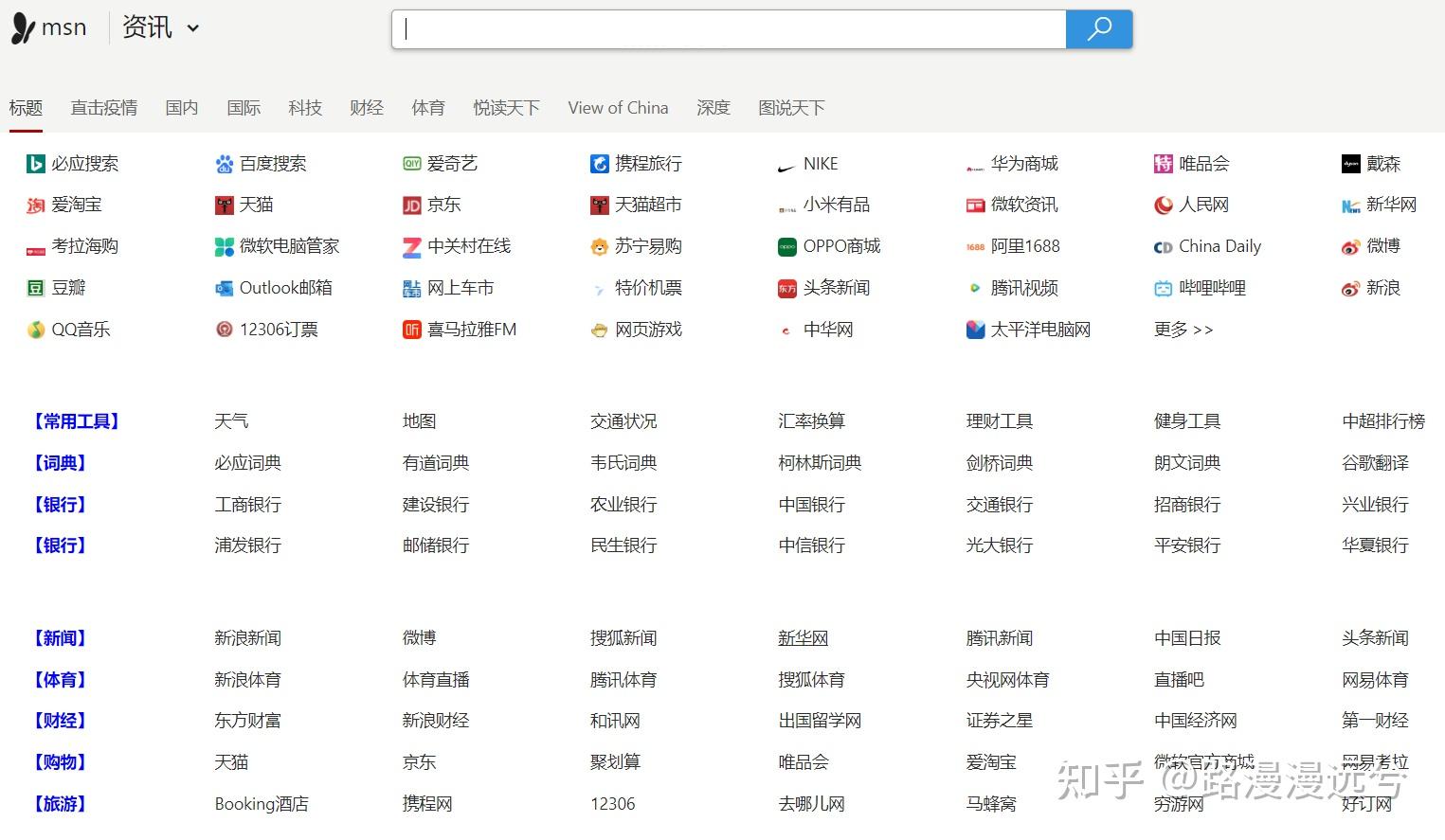Screen dimensions: 1445x840
Task: Click the 工商银行 link
Action: (x=248, y=505)
